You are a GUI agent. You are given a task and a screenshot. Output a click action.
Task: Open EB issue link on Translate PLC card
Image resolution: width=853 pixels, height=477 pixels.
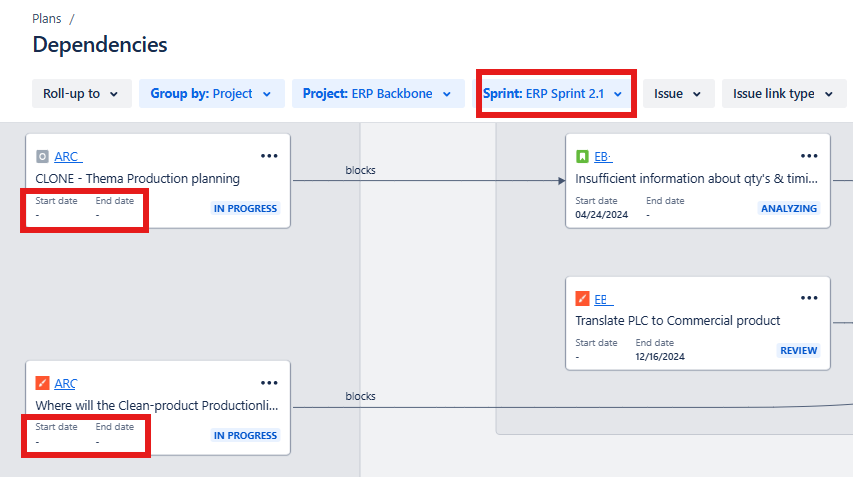pos(603,299)
